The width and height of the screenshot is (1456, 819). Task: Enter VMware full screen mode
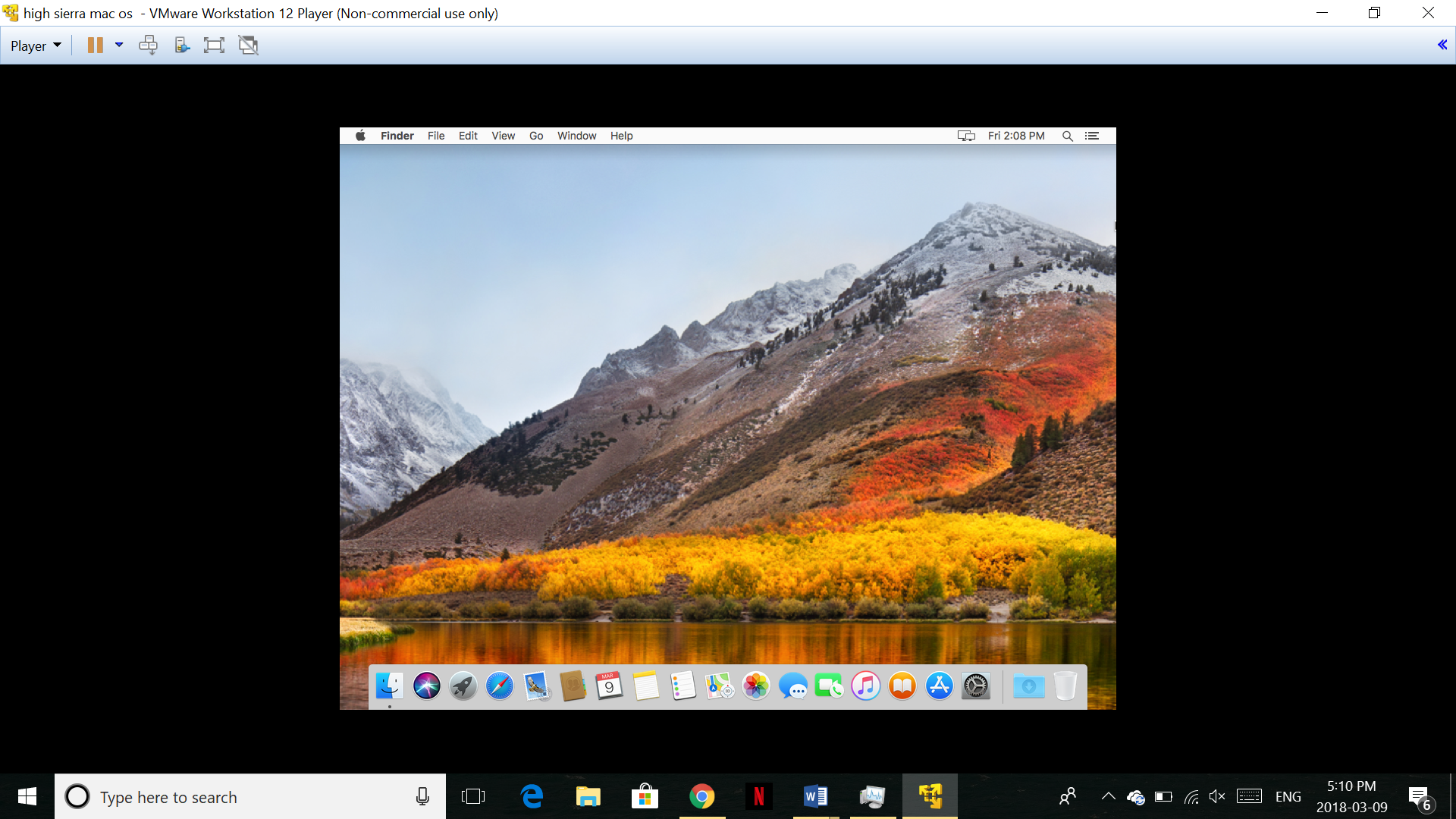[214, 45]
